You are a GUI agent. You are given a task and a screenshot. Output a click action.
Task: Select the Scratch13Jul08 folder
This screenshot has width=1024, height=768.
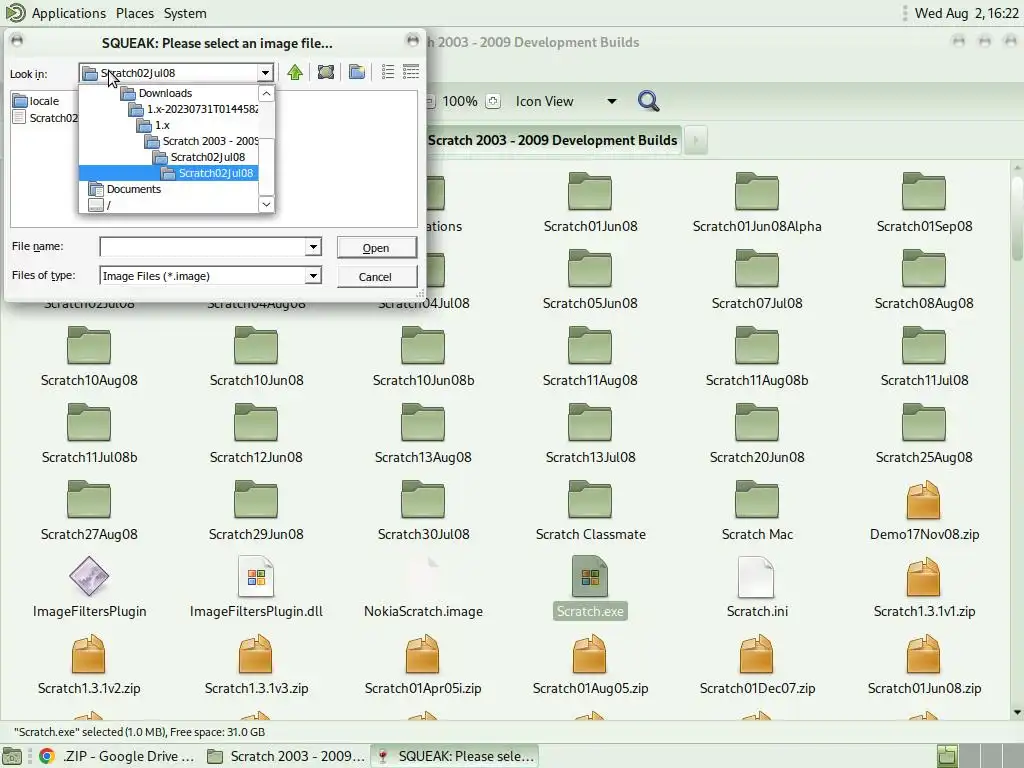pos(590,434)
